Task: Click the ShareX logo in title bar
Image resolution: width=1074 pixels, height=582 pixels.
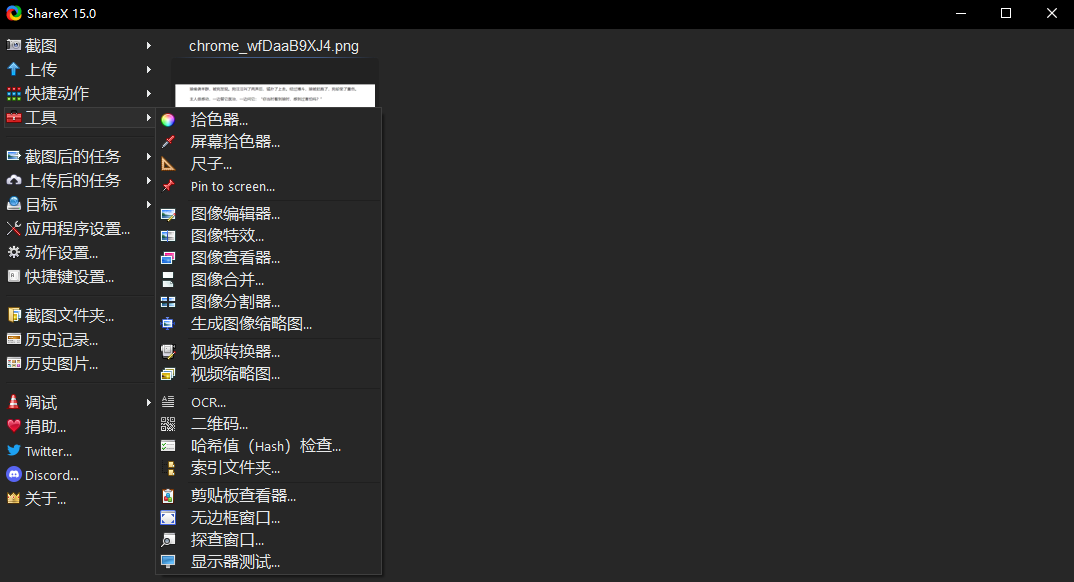Action: tap(14, 13)
